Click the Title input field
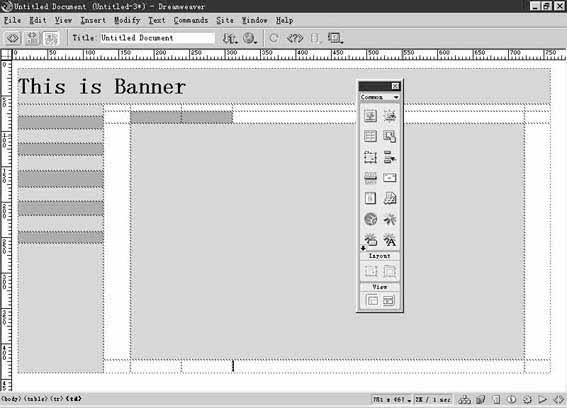The height and width of the screenshot is (408, 567). pyautogui.click(x=157, y=38)
